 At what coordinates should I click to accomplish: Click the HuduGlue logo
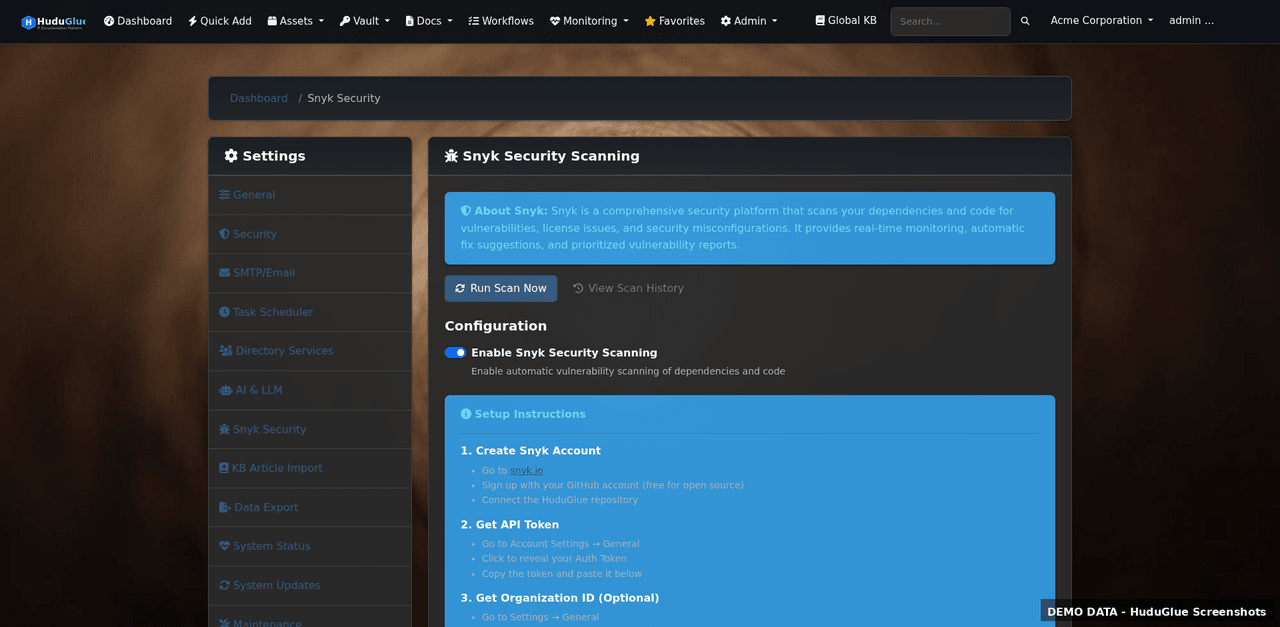(53, 21)
